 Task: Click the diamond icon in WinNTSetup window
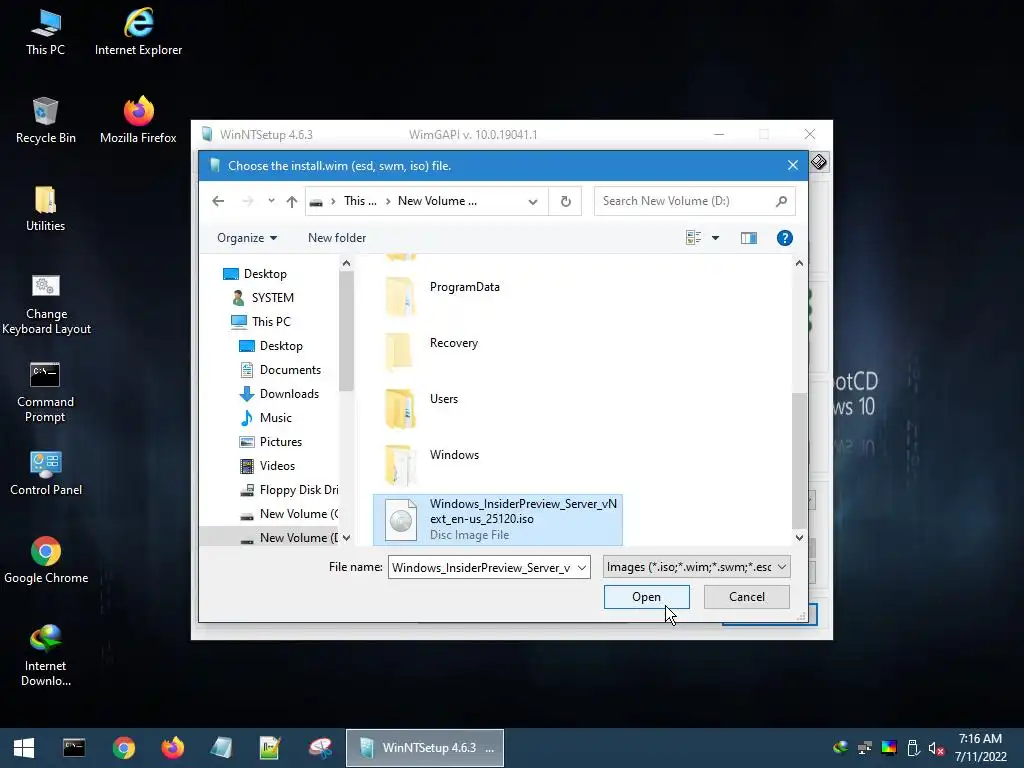[x=819, y=161]
